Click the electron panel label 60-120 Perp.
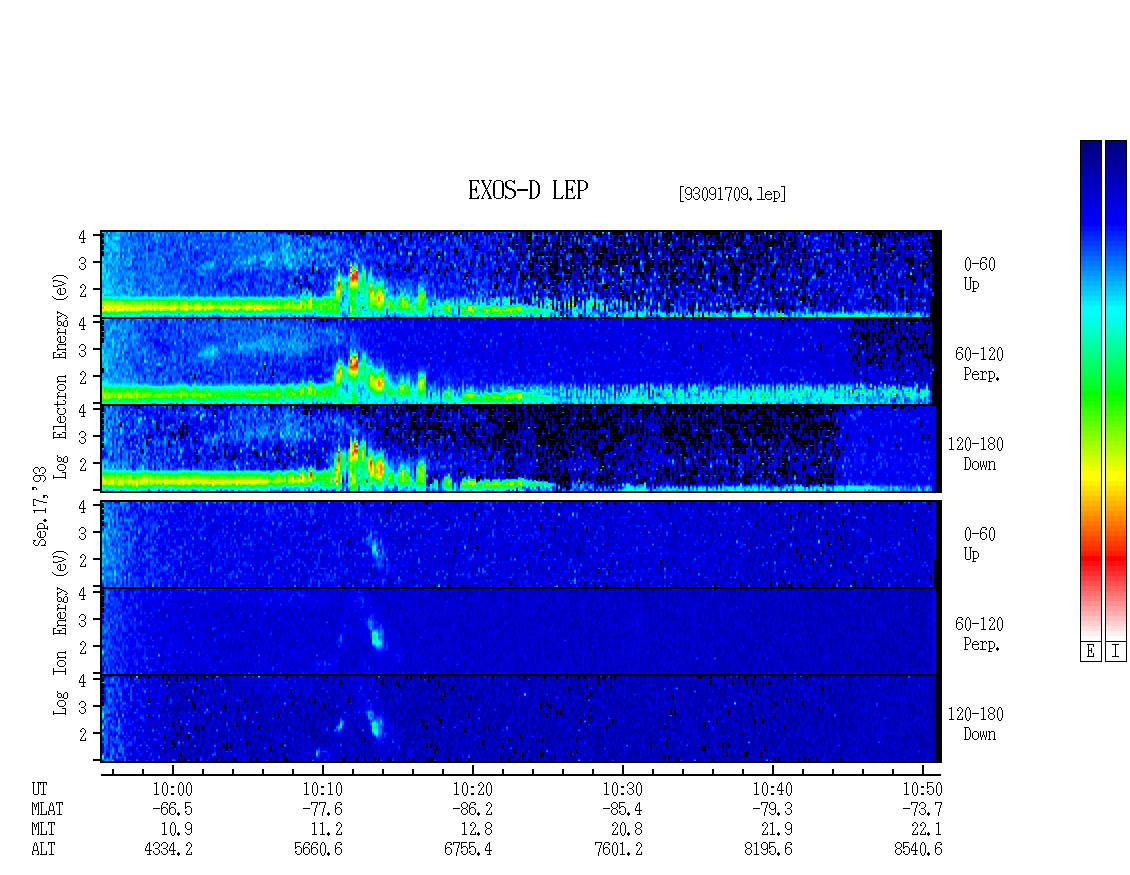This screenshot has width=1130, height=875. pyautogui.click(x=979, y=364)
